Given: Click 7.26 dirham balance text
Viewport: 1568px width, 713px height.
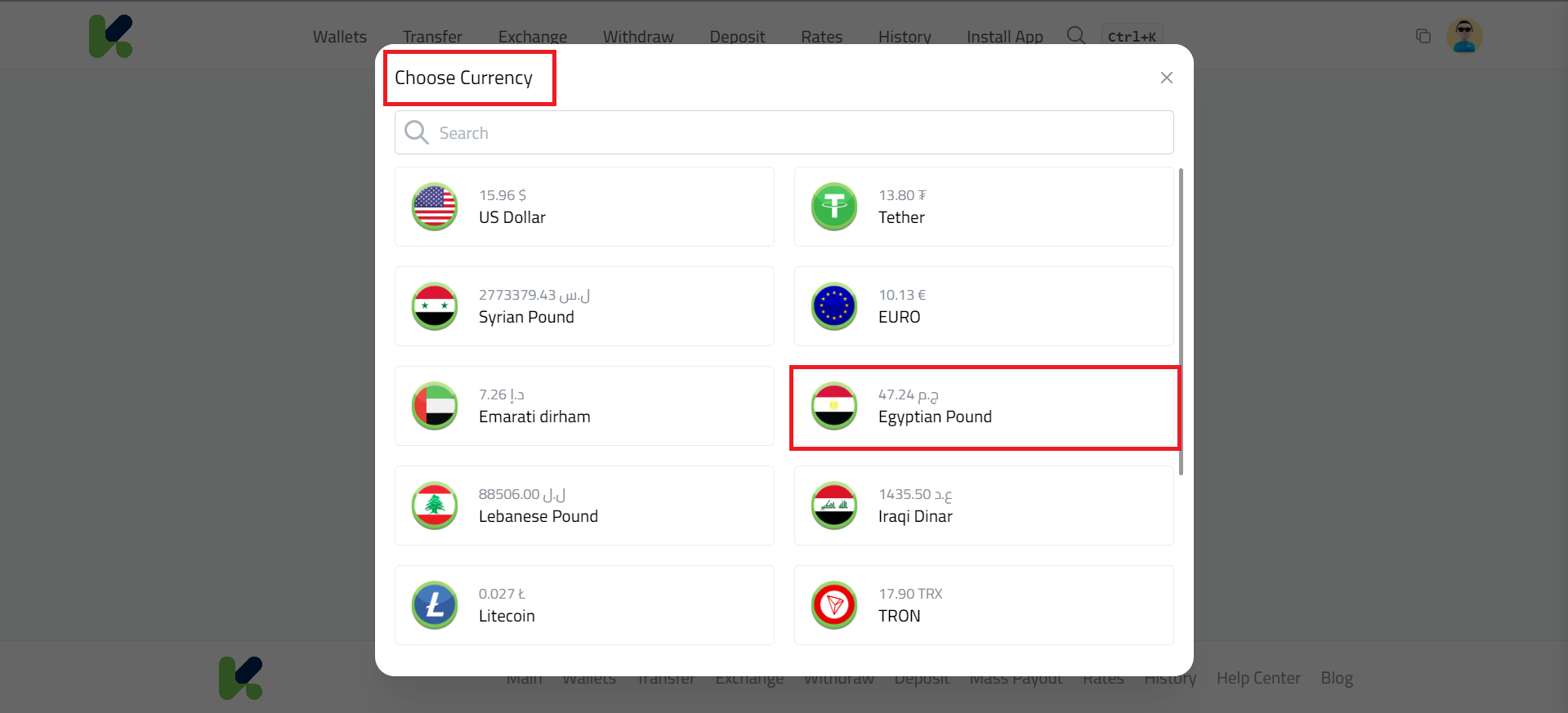Looking at the screenshot, I should pyautogui.click(x=502, y=394).
